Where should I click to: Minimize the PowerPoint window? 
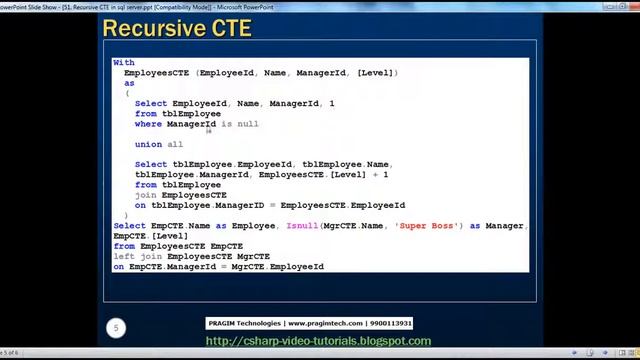[609, 7]
